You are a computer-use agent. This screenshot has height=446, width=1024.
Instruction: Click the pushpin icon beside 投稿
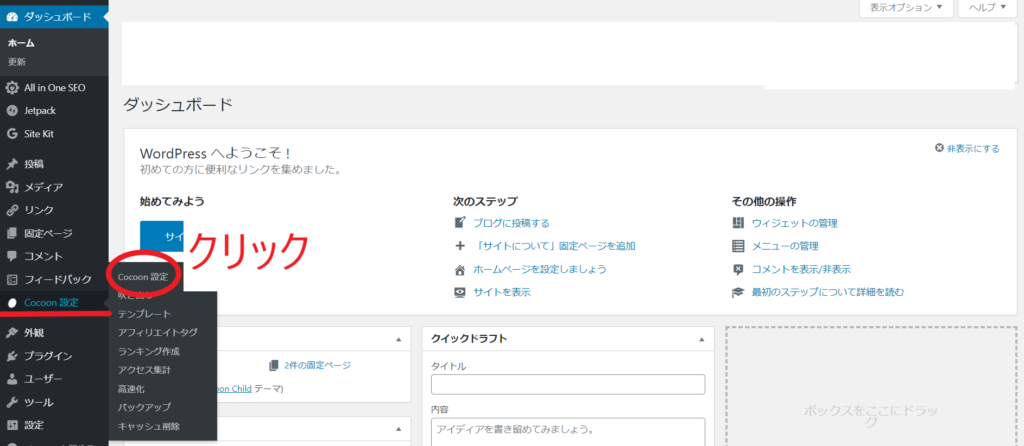click(x=11, y=164)
